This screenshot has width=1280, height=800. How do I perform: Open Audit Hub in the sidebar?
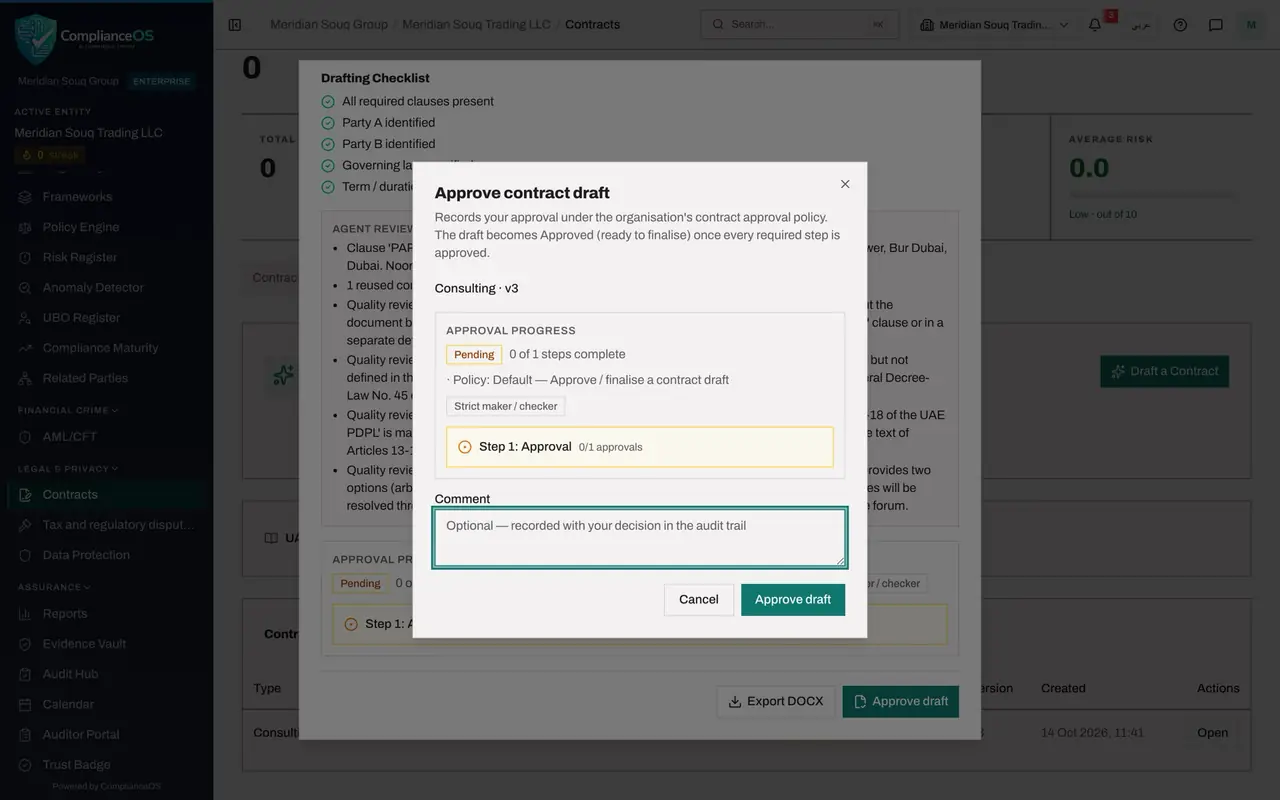[x=106, y=674]
